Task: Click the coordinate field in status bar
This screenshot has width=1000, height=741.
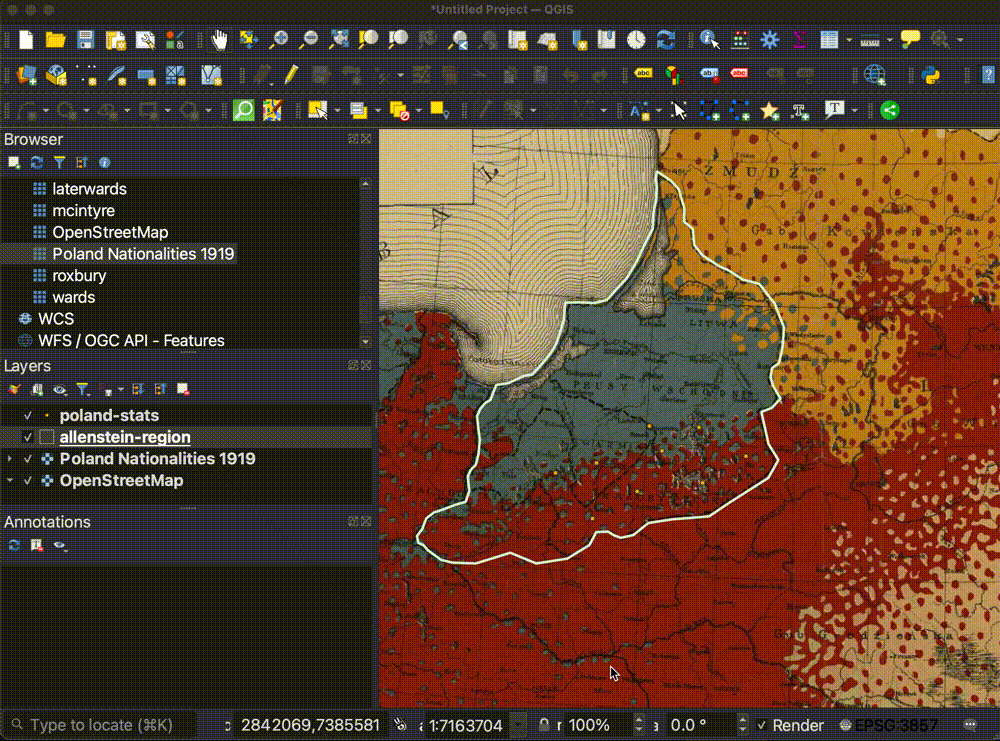Action: [x=310, y=725]
